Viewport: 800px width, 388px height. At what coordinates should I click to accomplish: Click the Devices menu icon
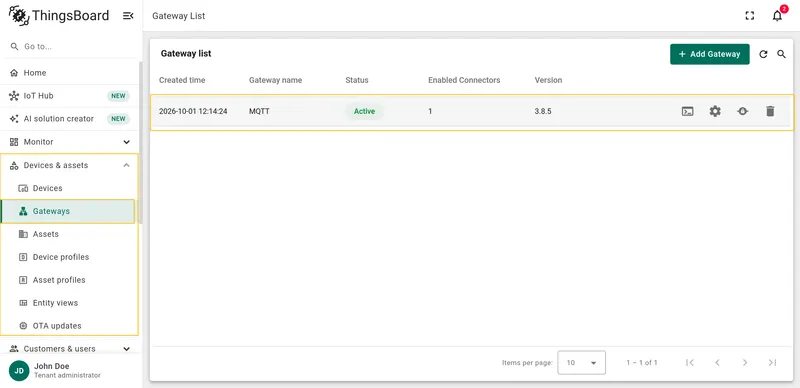[x=23, y=188]
